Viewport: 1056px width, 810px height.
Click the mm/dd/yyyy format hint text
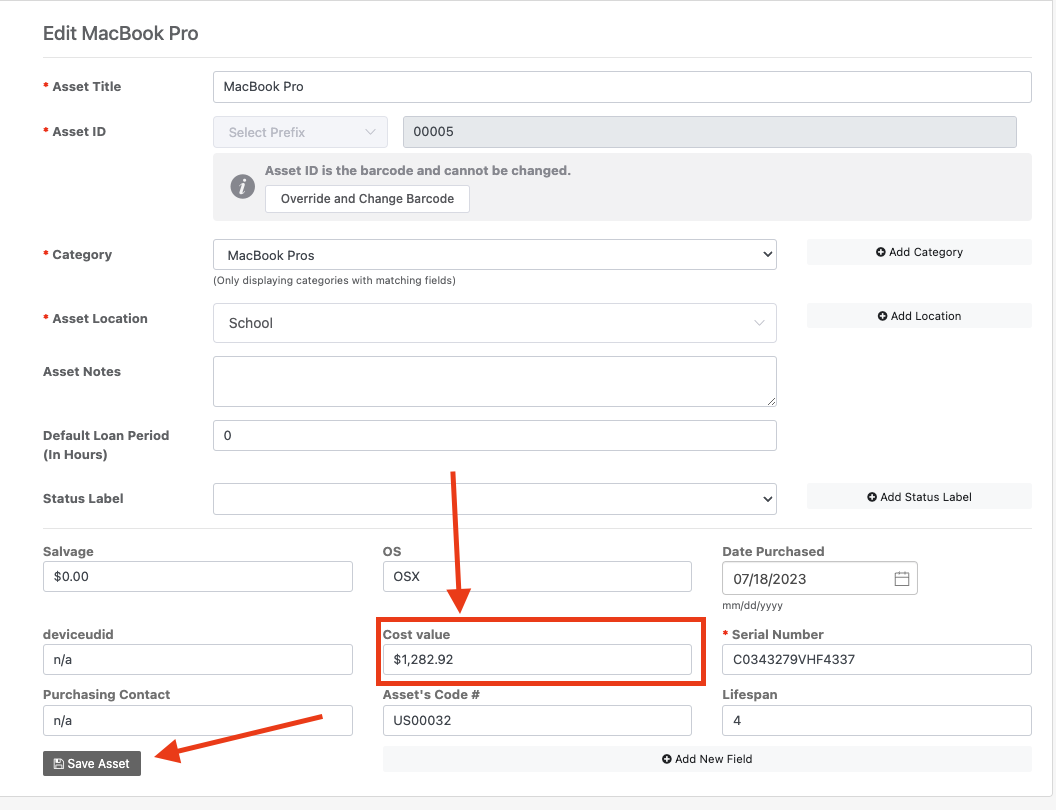(752, 605)
